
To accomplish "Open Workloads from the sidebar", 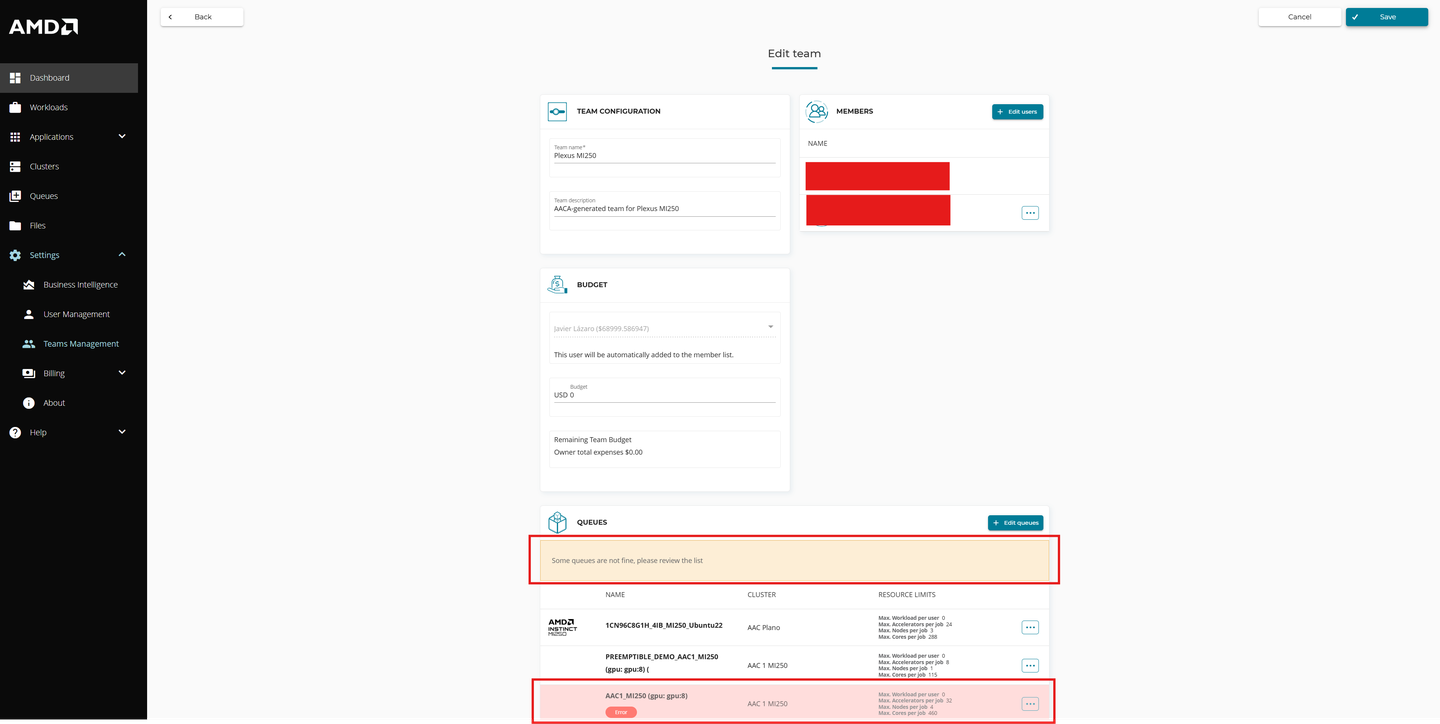I will coord(48,107).
